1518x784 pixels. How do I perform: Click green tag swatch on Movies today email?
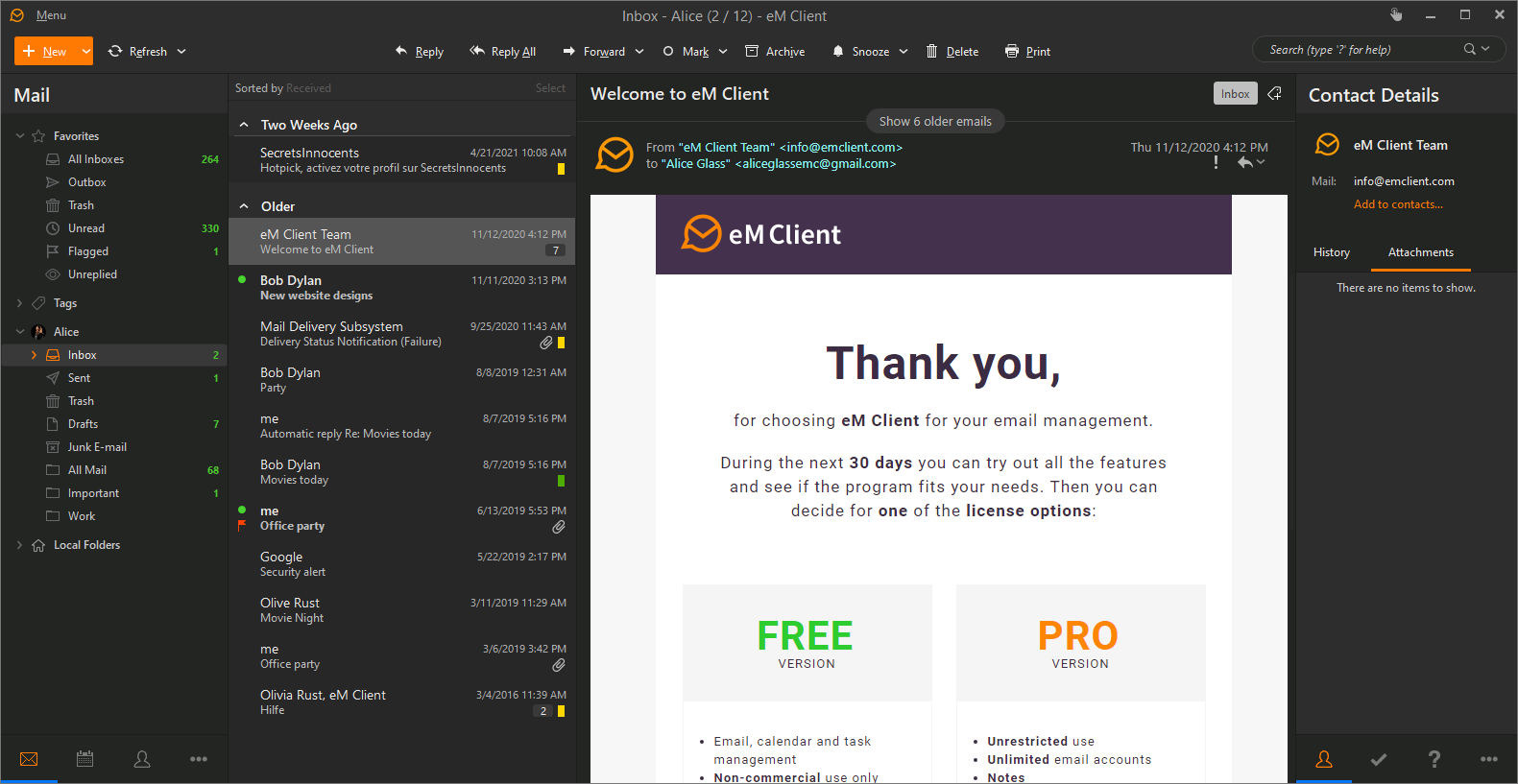click(x=561, y=481)
